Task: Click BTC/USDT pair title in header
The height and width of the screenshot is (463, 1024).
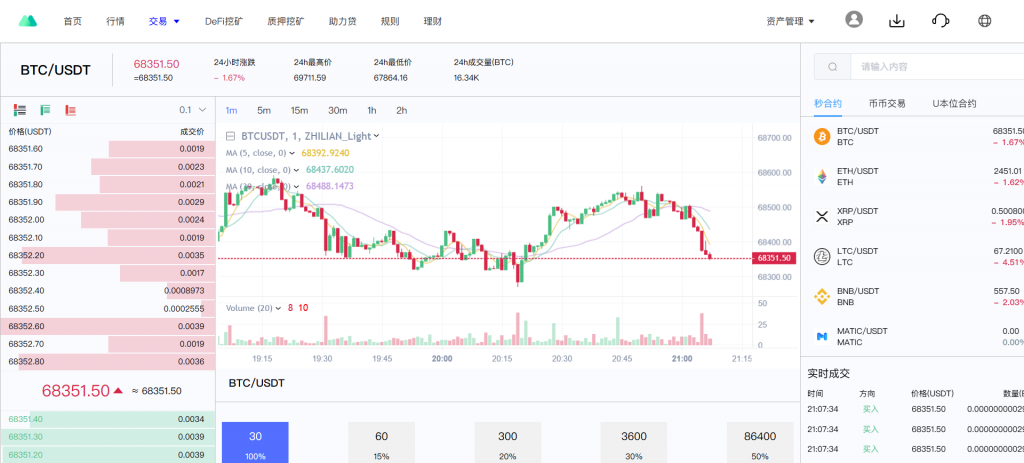Action: pyautogui.click(x=56, y=70)
